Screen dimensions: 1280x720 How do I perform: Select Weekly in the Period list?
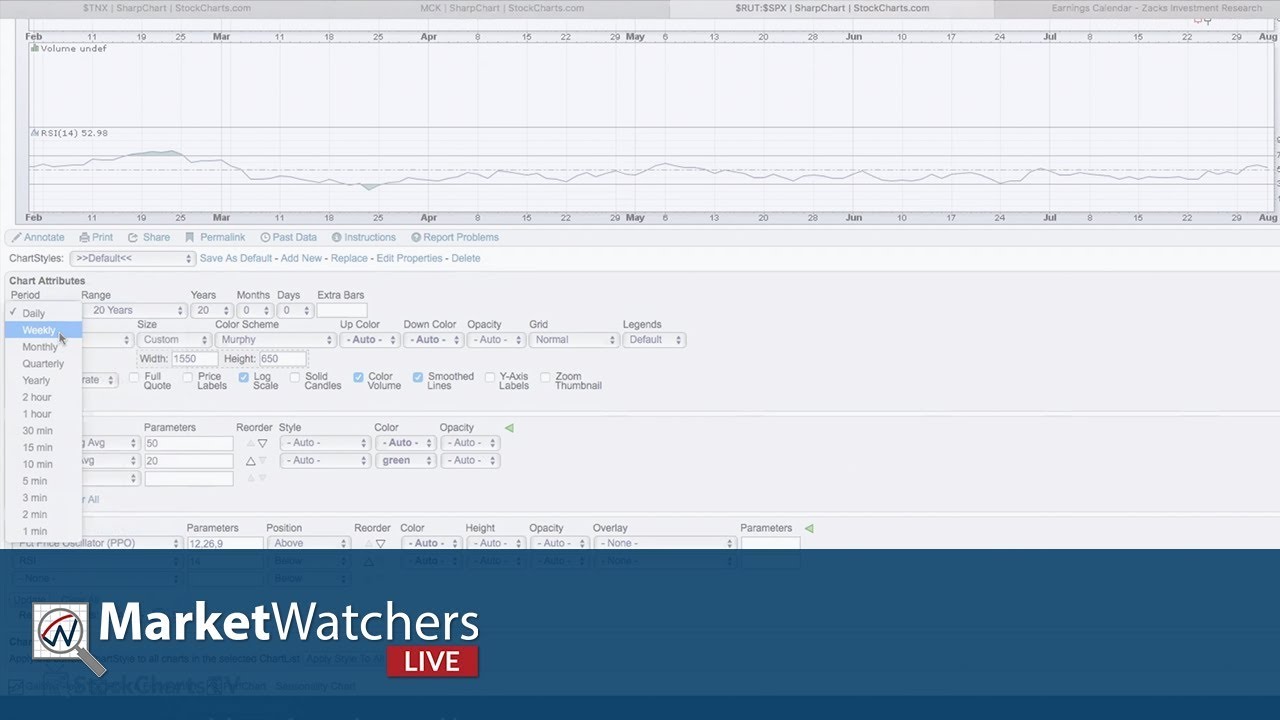43,330
